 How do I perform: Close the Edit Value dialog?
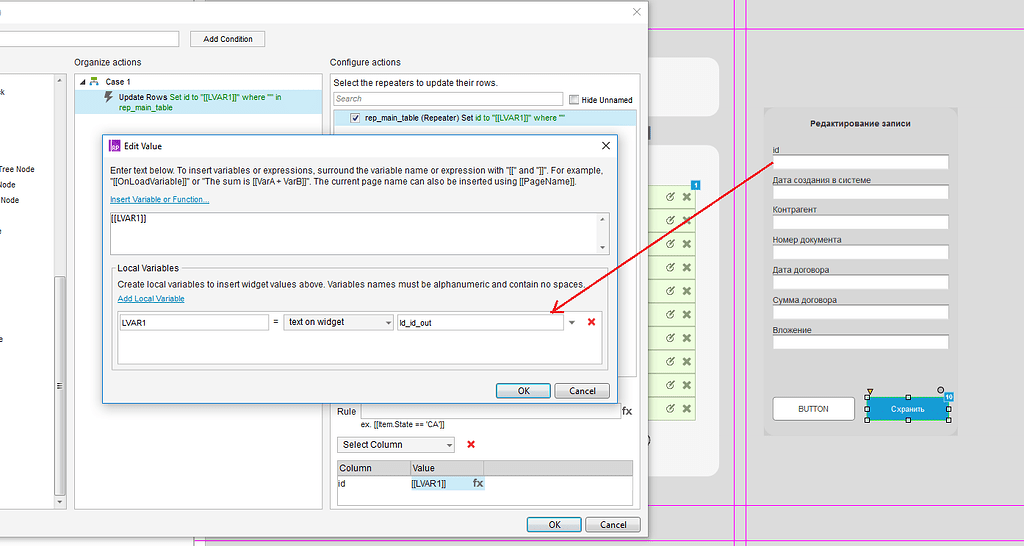605,146
